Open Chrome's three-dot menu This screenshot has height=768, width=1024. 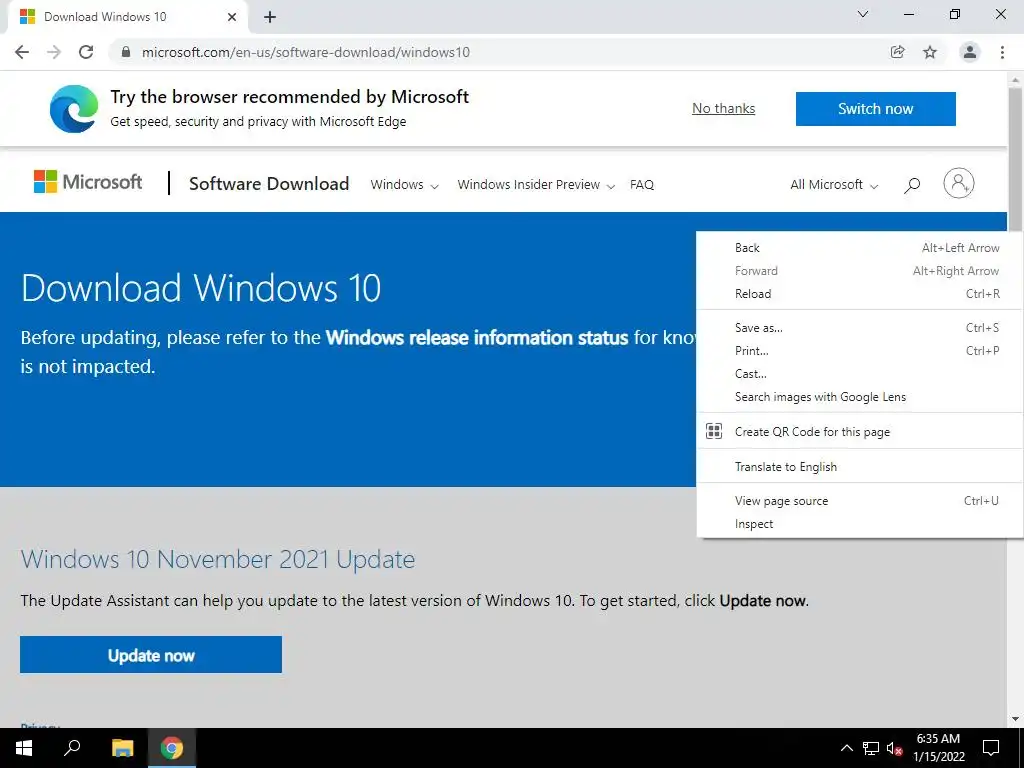pos(1002,52)
